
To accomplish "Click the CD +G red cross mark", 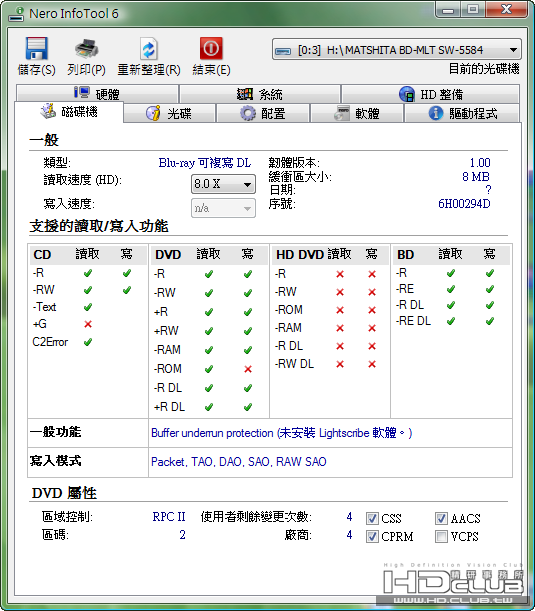I will point(88,324).
